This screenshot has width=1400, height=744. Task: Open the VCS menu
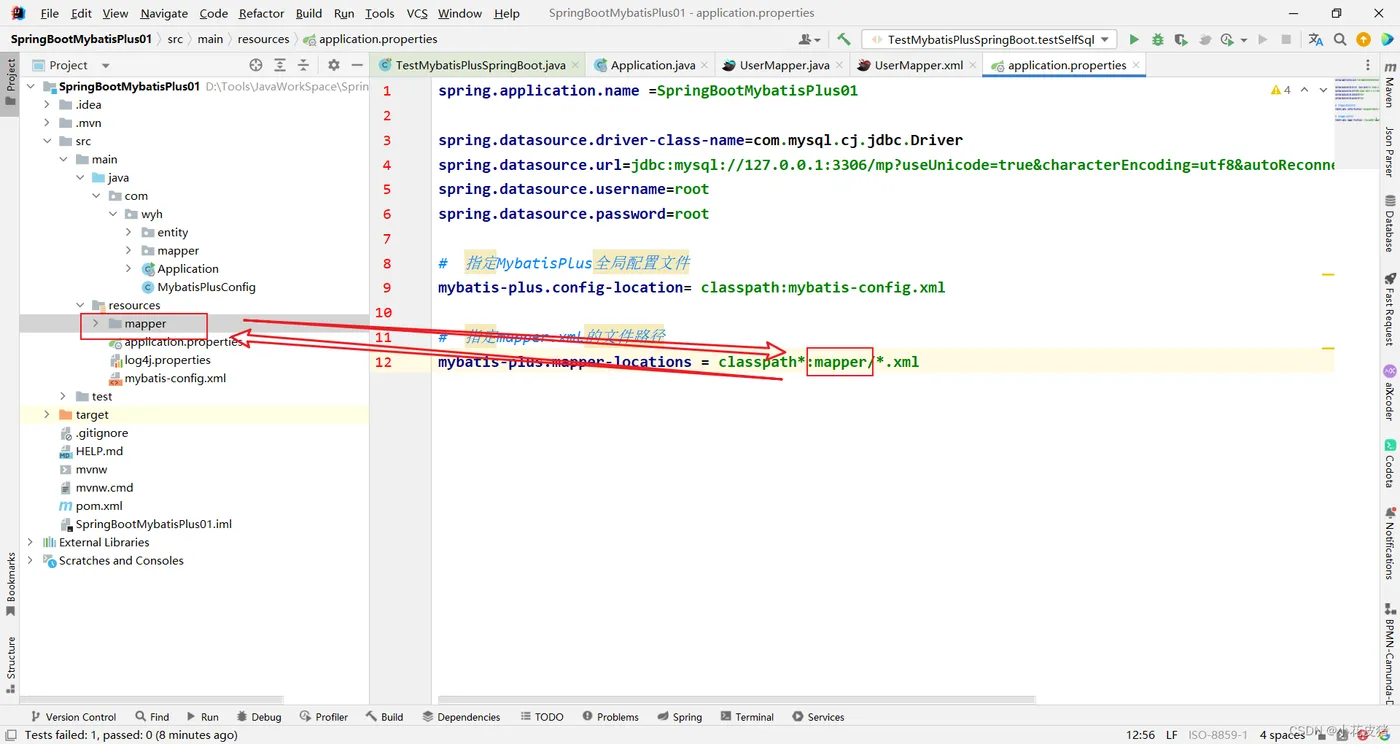[x=417, y=14]
